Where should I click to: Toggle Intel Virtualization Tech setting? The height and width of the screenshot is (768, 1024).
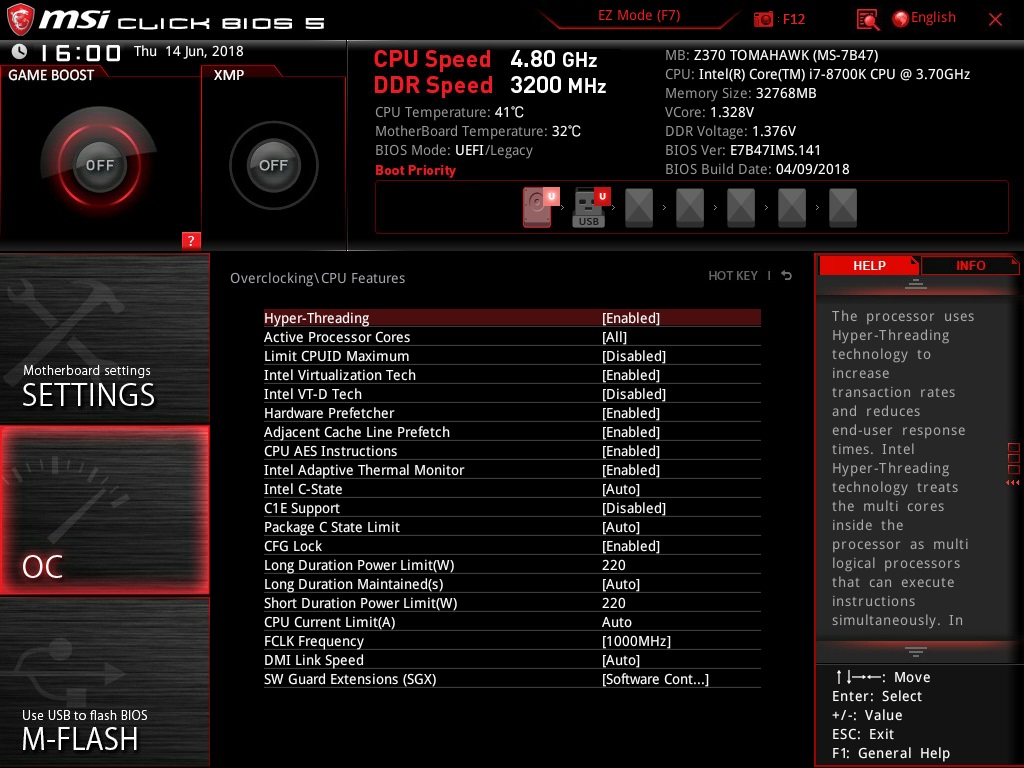(x=512, y=375)
